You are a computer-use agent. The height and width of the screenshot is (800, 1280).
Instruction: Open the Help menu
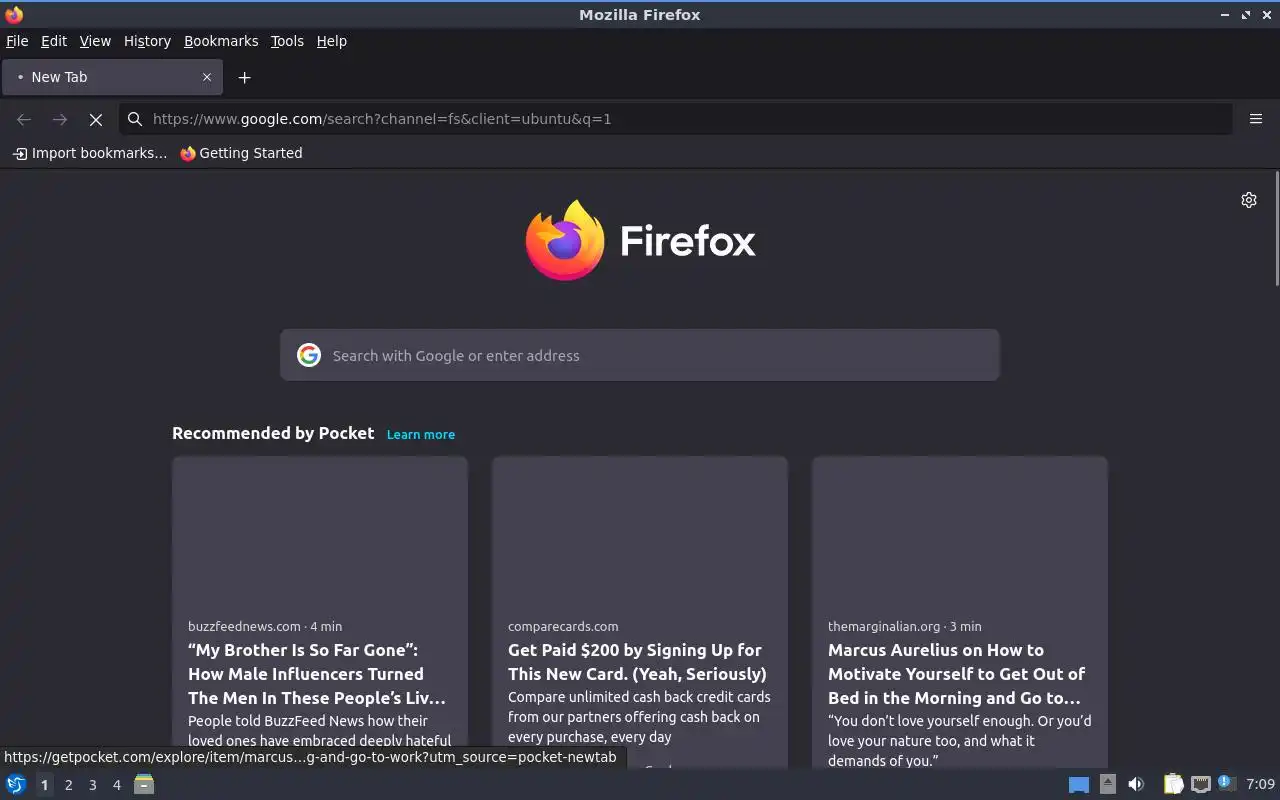tap(331, 41)
